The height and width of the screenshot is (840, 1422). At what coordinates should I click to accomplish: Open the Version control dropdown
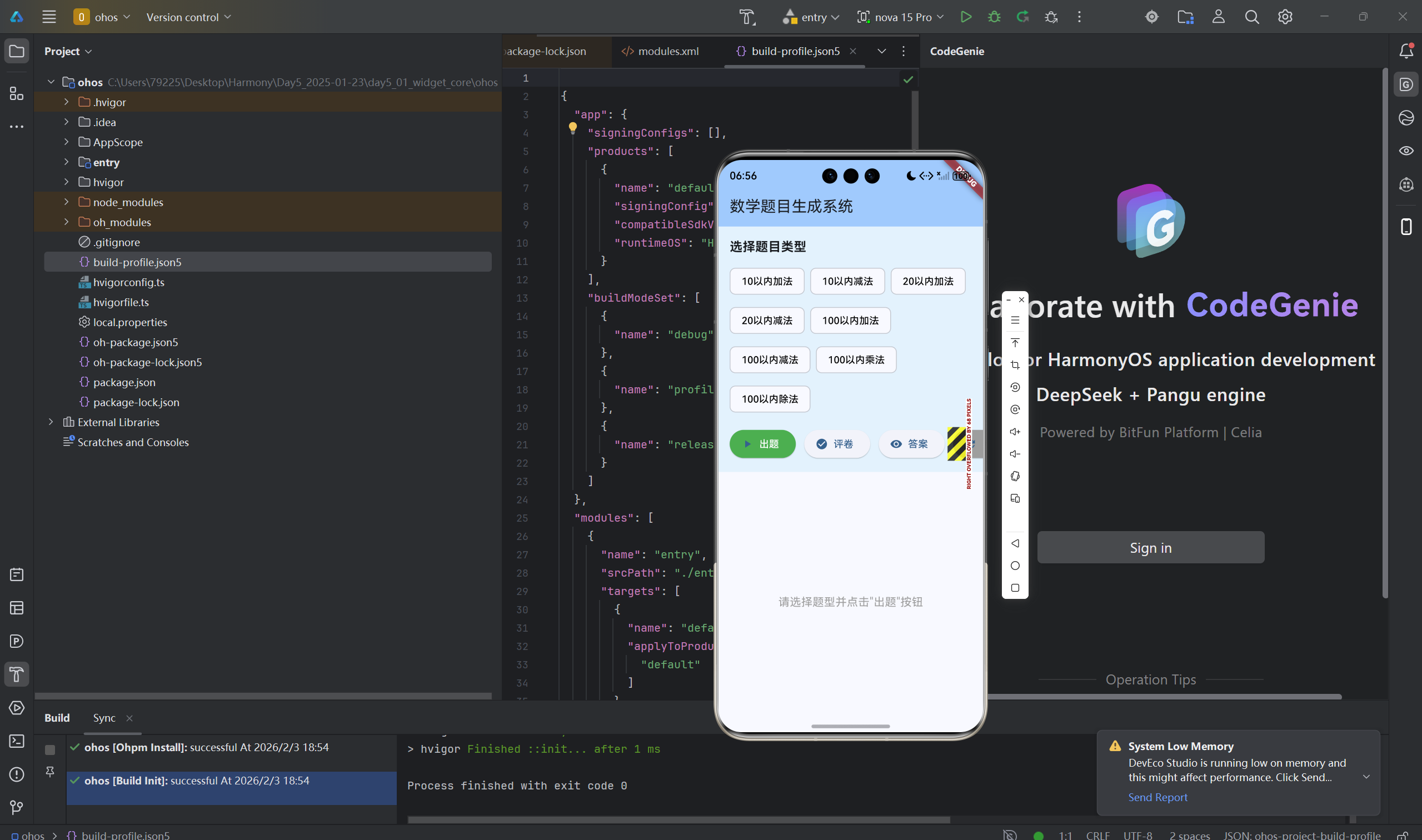(188, 17)
